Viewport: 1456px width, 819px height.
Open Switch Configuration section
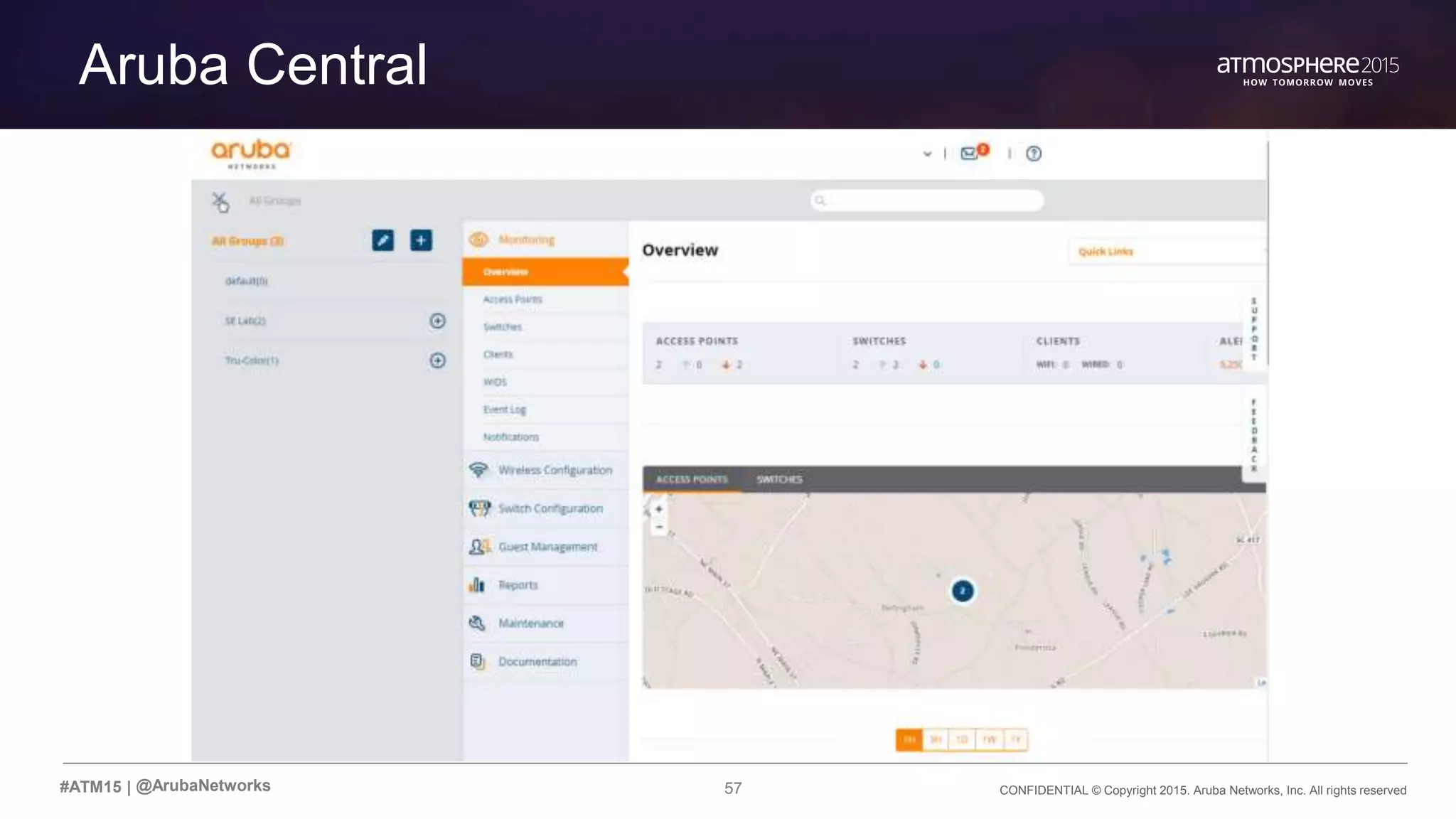point(550,508)
